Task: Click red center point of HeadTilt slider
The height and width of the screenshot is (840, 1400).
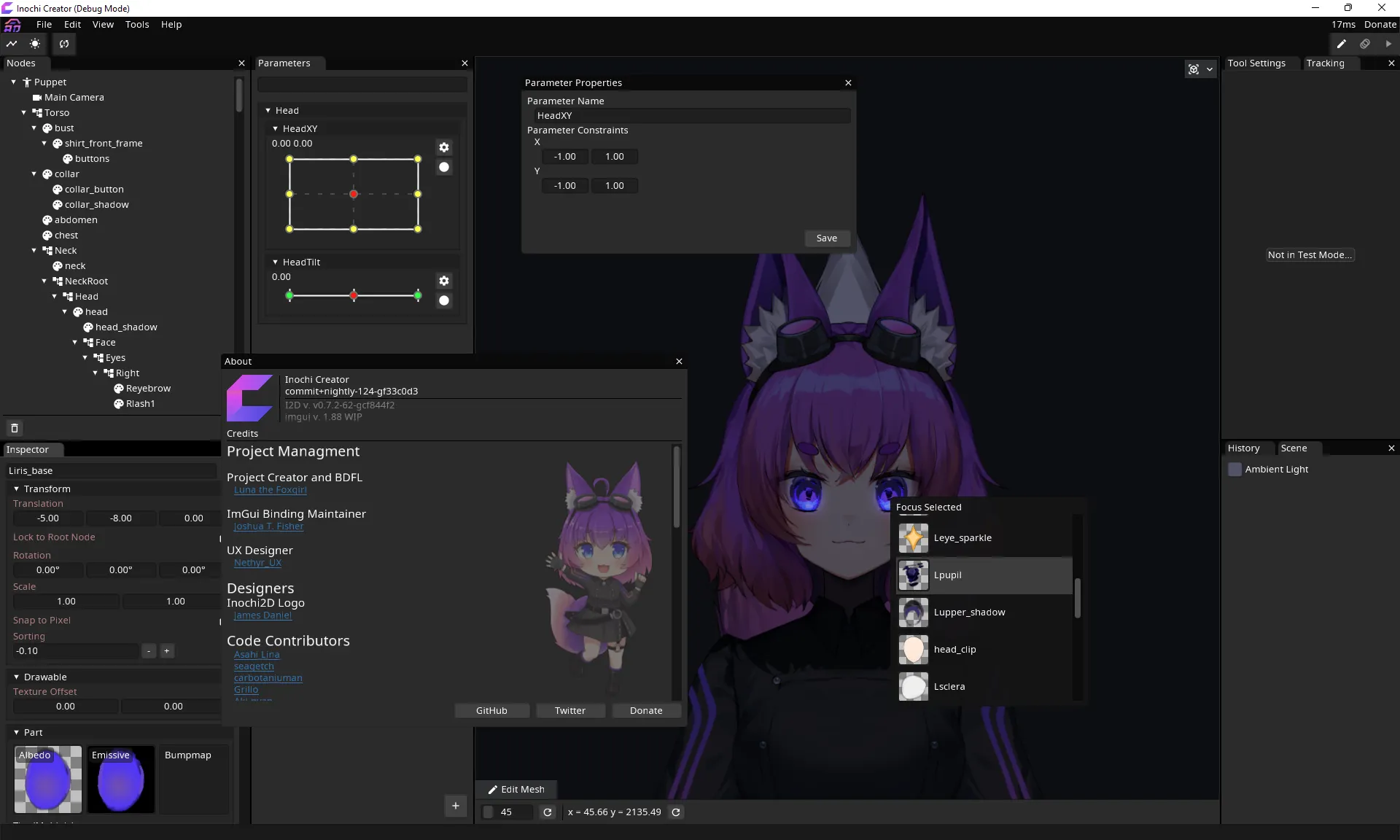Action: (x=354, y=296)
